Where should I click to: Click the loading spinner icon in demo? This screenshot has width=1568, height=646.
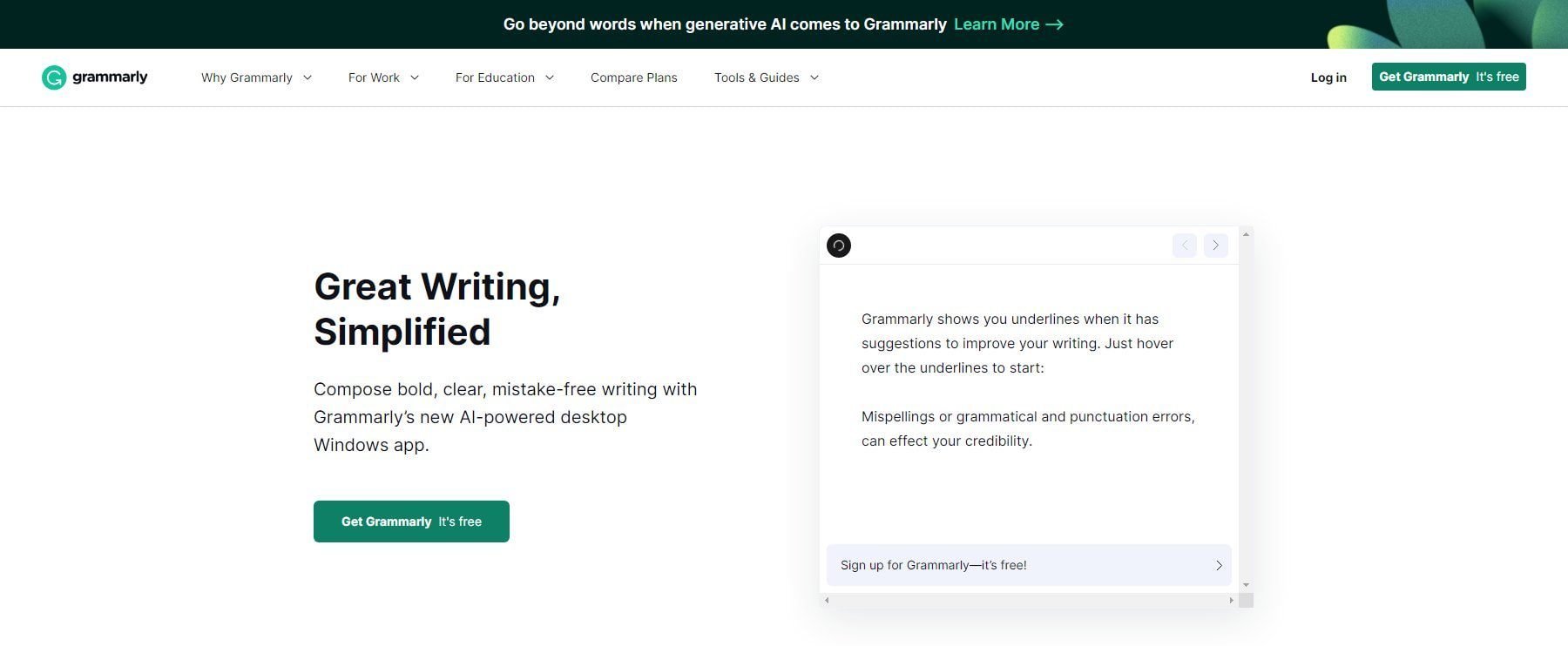tap(839, 246)
